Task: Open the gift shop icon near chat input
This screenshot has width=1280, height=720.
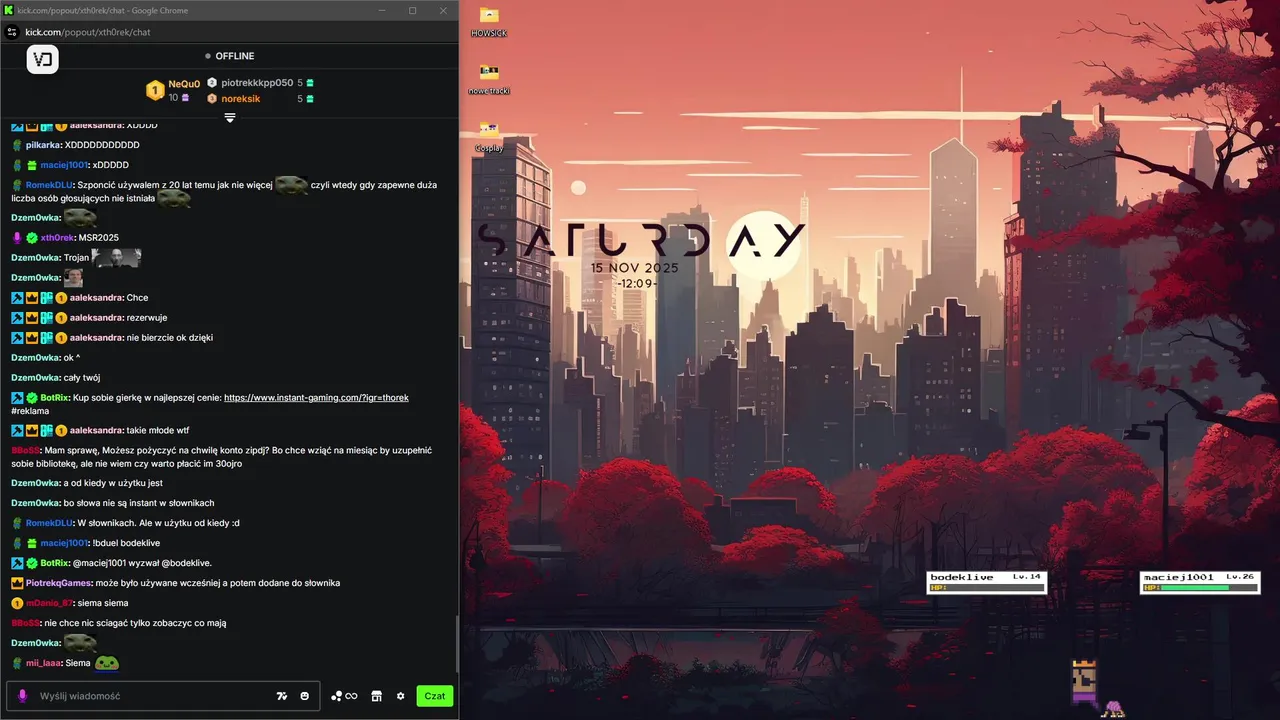Action: (377, 696)
